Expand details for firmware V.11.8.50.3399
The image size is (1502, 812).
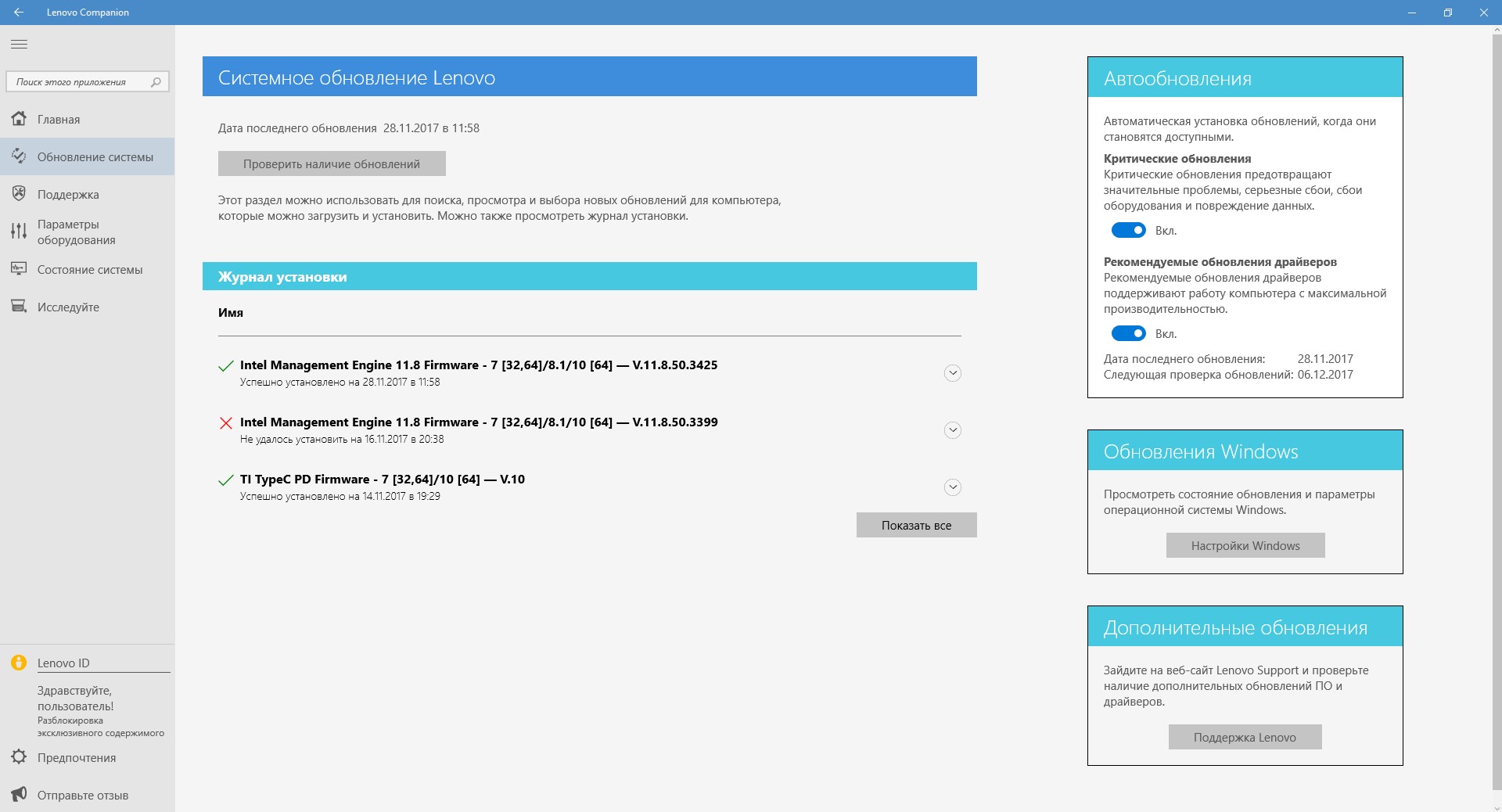[952, 430]
